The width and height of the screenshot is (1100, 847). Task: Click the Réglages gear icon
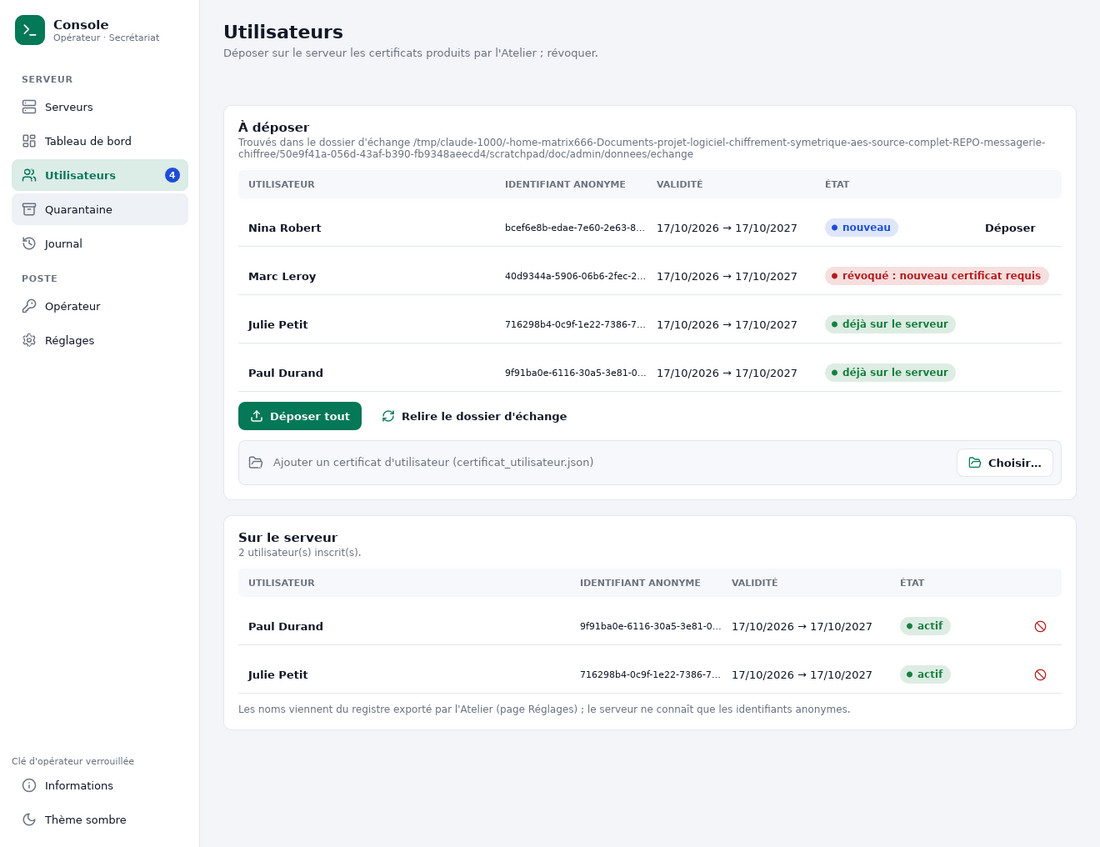pos(29,340)
